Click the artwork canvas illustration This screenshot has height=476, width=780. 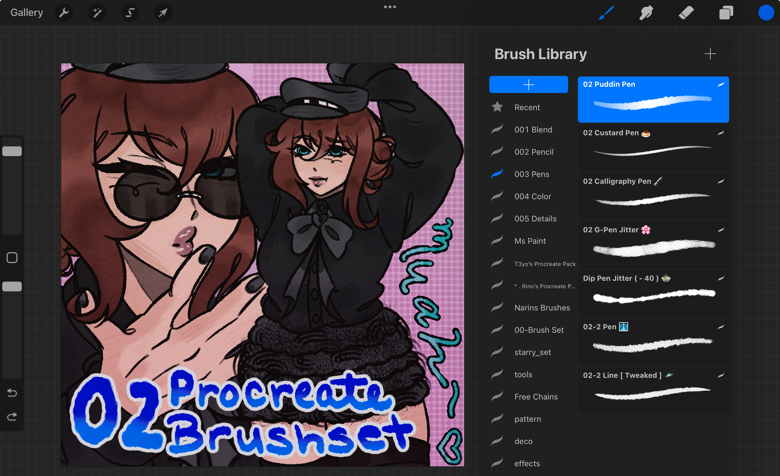click(x=262, y=264)
